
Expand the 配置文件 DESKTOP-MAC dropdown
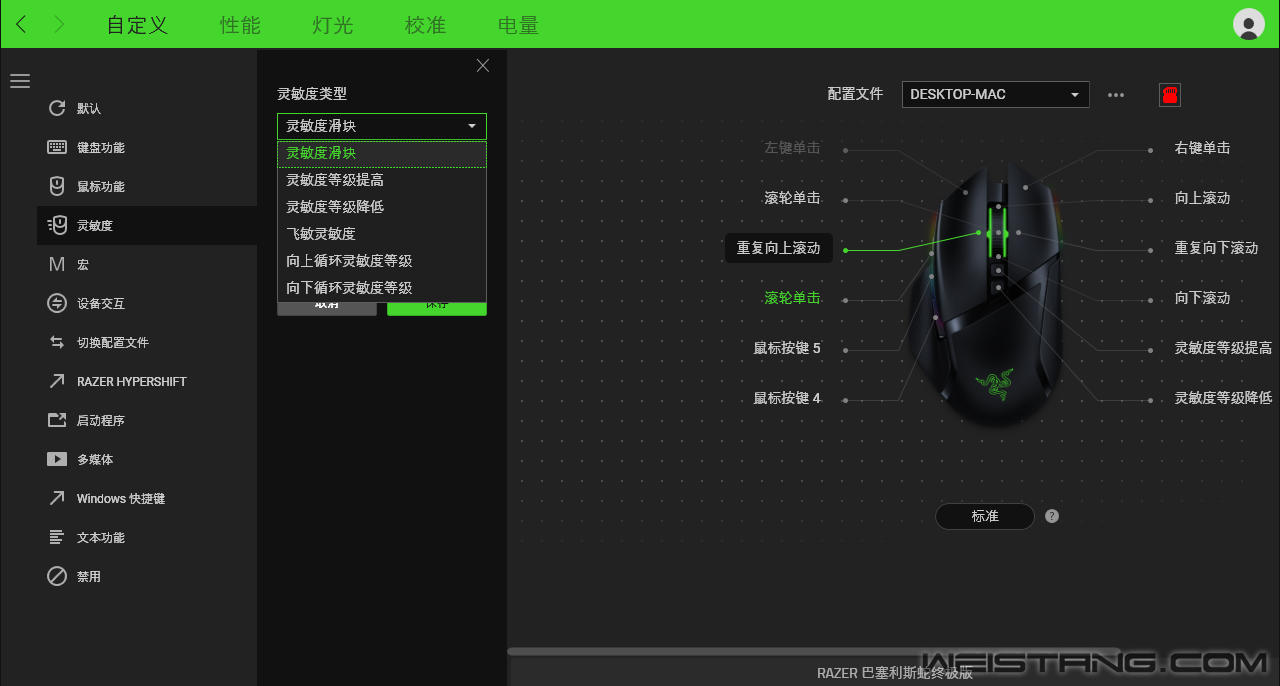995,95
